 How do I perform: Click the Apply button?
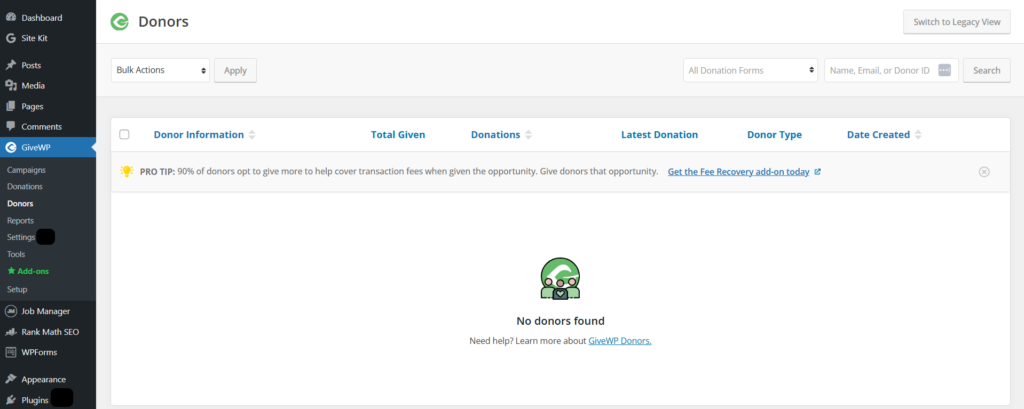coord(235,71)
